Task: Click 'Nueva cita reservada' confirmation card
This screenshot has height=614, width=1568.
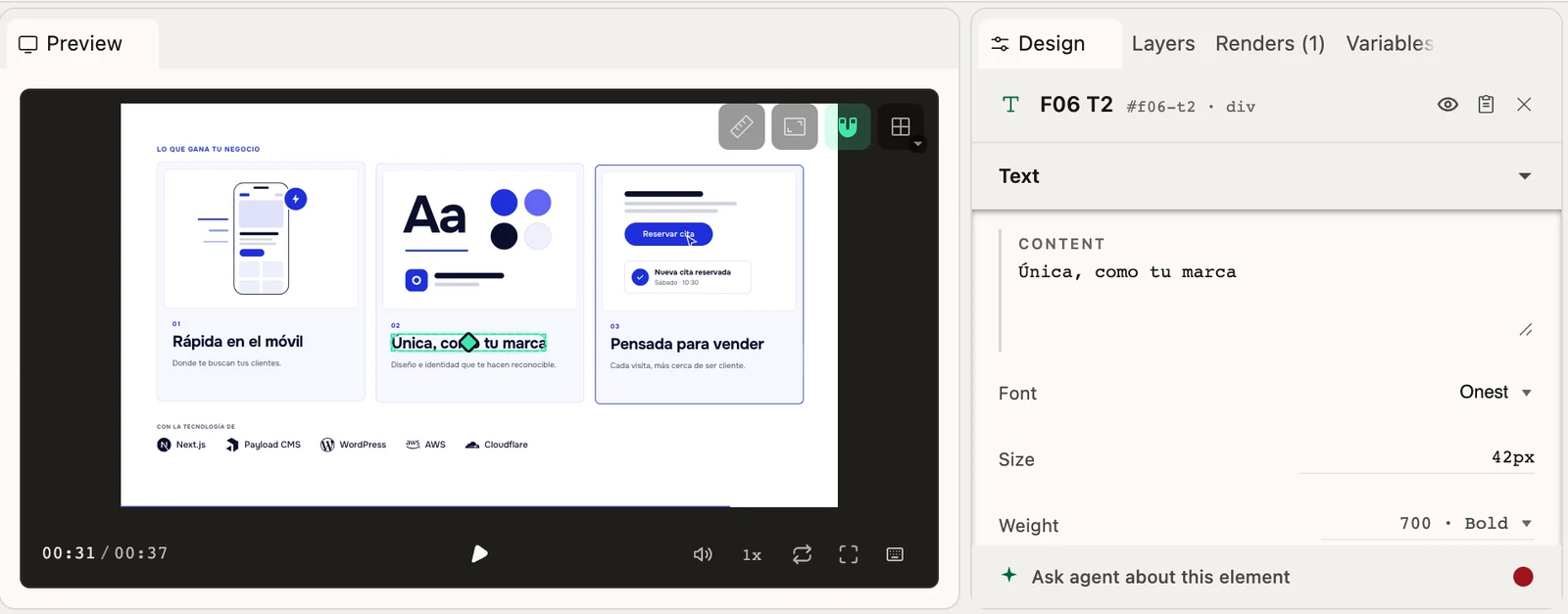Action: click(x=688, y=277)
